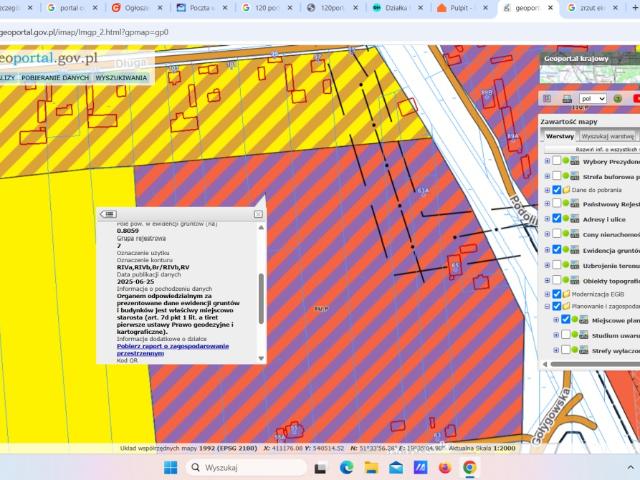Open the POBIERANIE DANYCH menu

(x=56, y=77)
